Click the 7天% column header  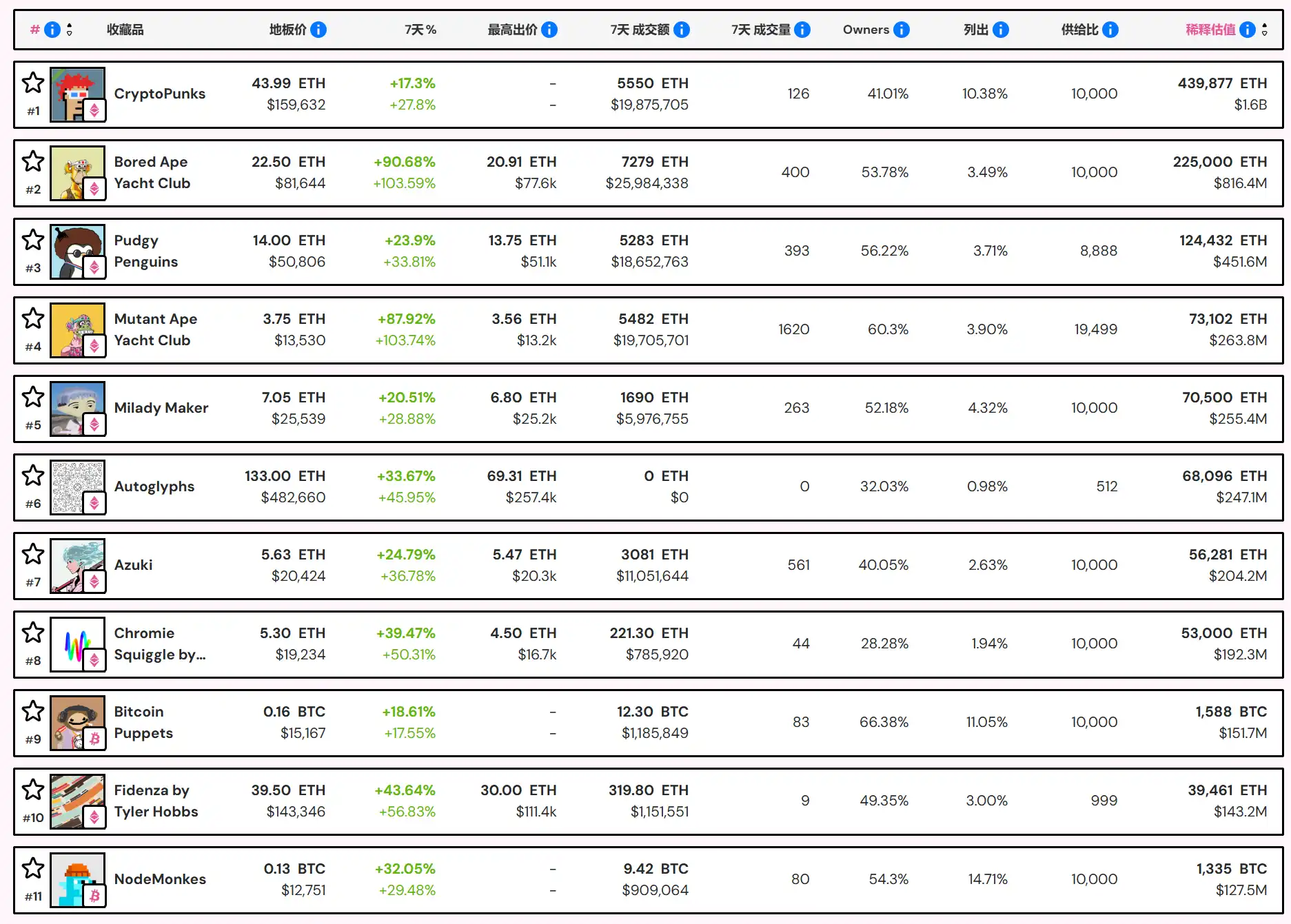click(x=420, y=30)
